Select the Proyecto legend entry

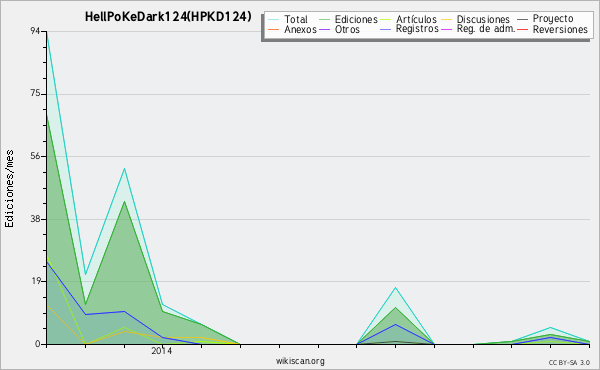553,19
